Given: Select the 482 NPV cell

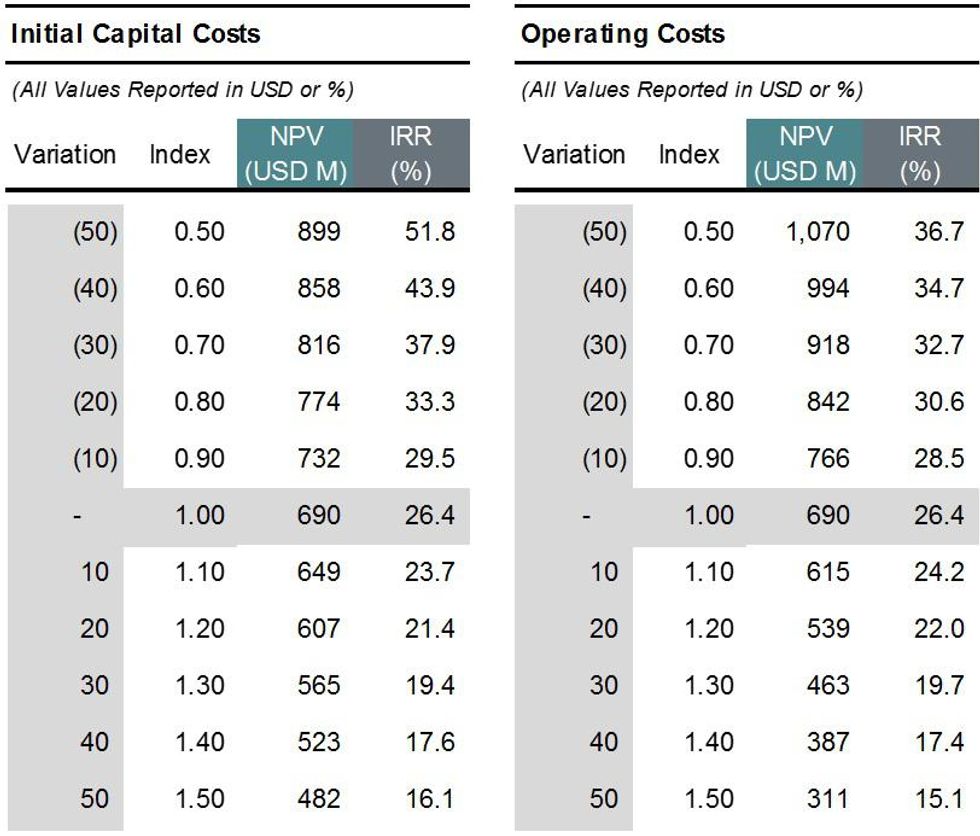Looking at the screenshot, I should click(318, 800).
